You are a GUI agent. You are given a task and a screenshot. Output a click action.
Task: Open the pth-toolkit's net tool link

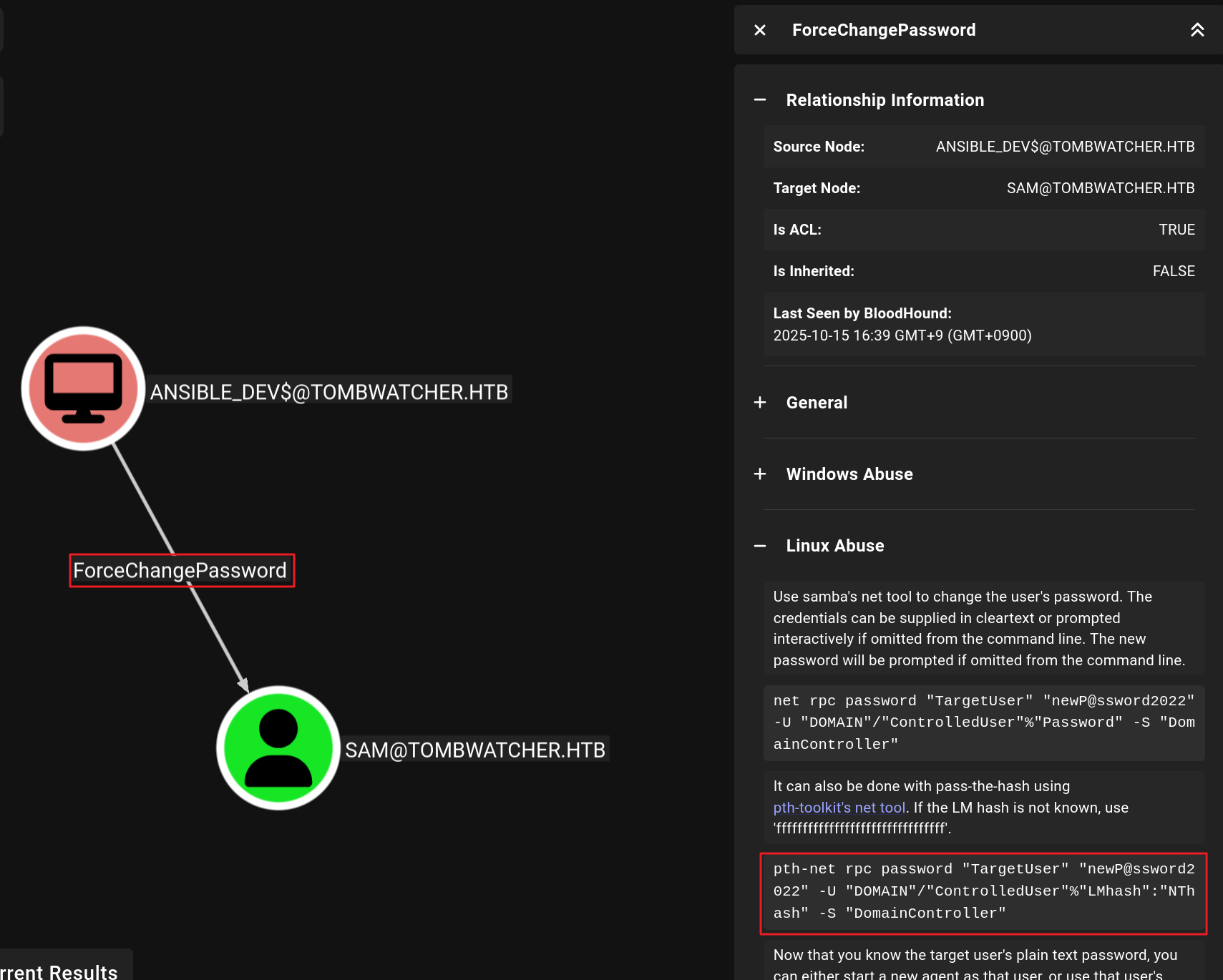pos(839,808)
